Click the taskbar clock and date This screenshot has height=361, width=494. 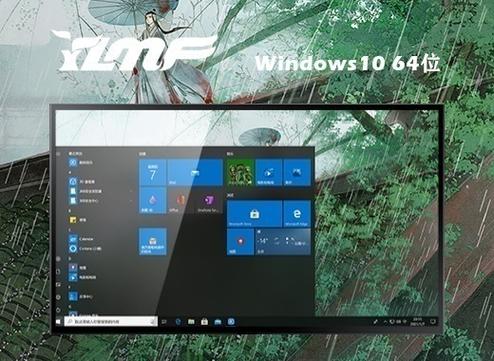click(417, 322)
